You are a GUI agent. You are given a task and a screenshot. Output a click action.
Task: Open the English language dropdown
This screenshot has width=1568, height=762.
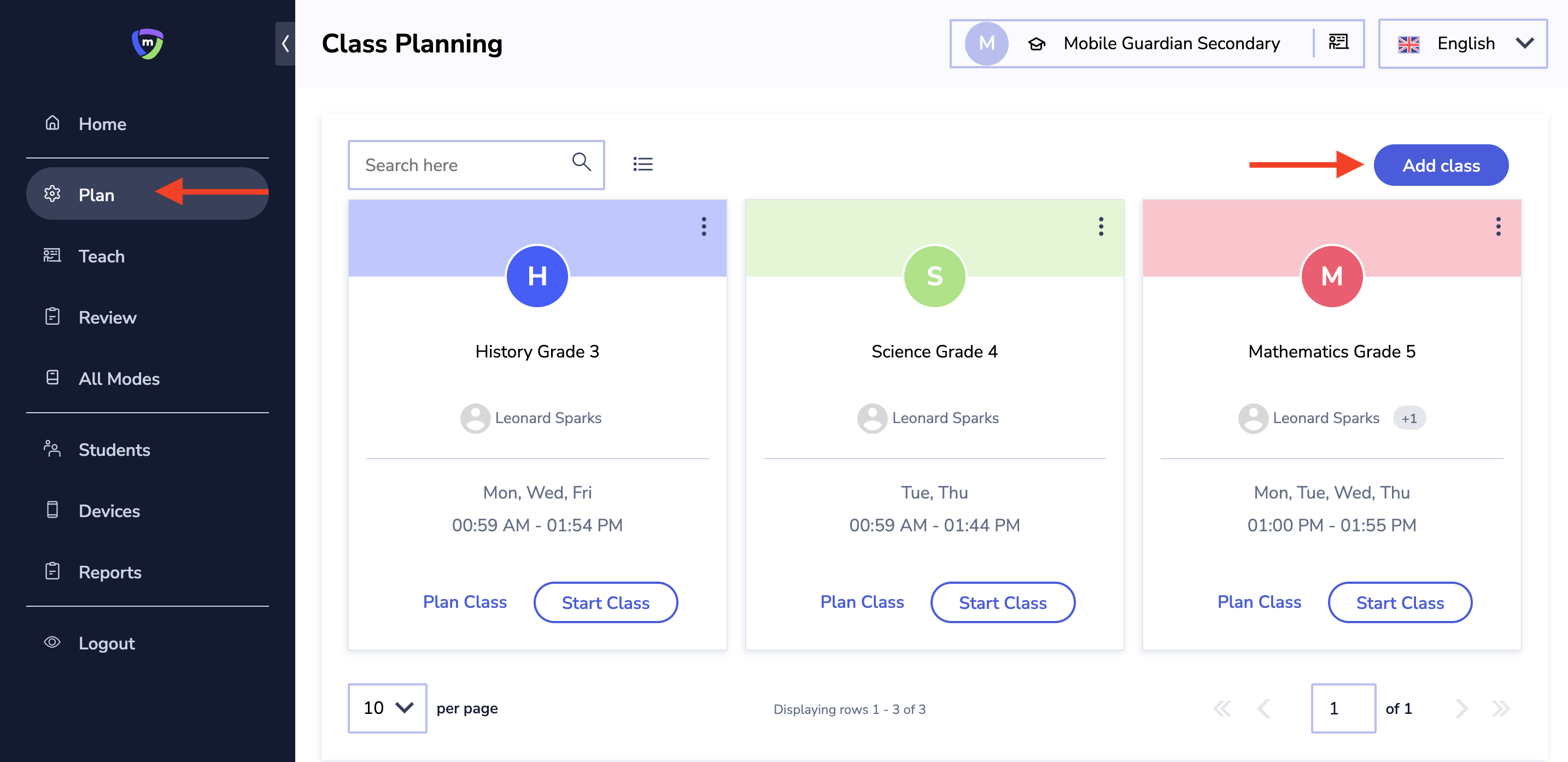[1462, 44]
